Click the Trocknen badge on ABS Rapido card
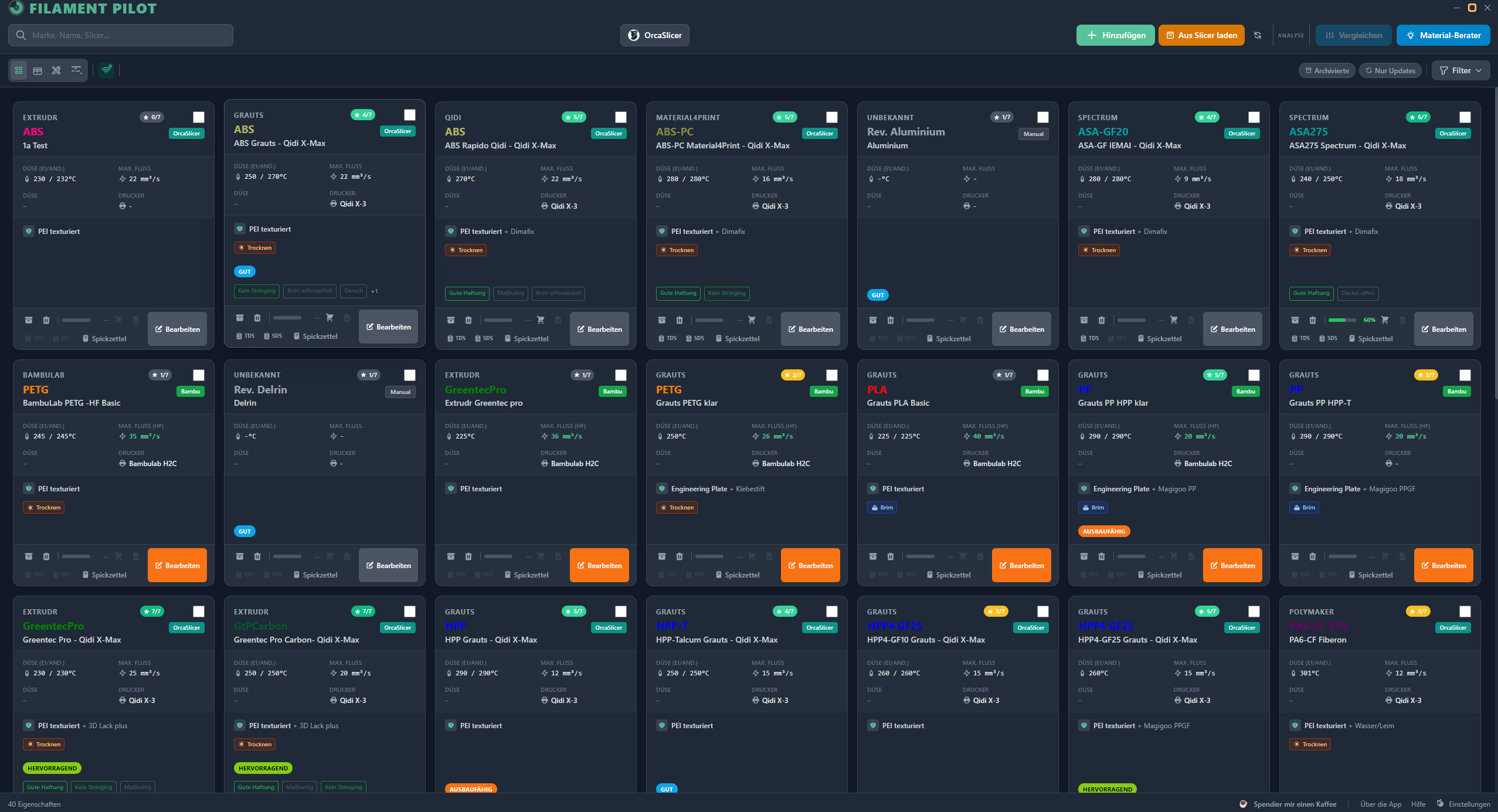The width and height of the screenshot is (1498, 812). (466, 250)
